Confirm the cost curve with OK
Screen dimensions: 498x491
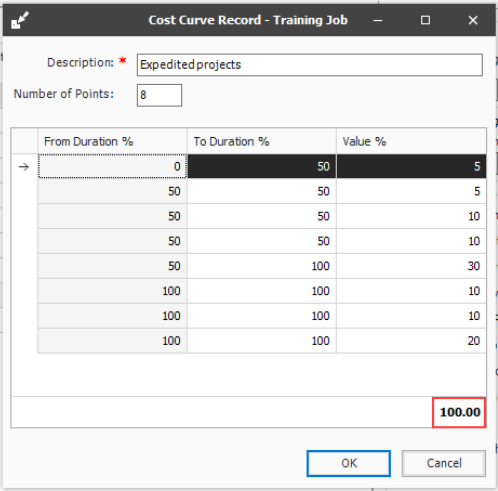[x=349, y=463]
